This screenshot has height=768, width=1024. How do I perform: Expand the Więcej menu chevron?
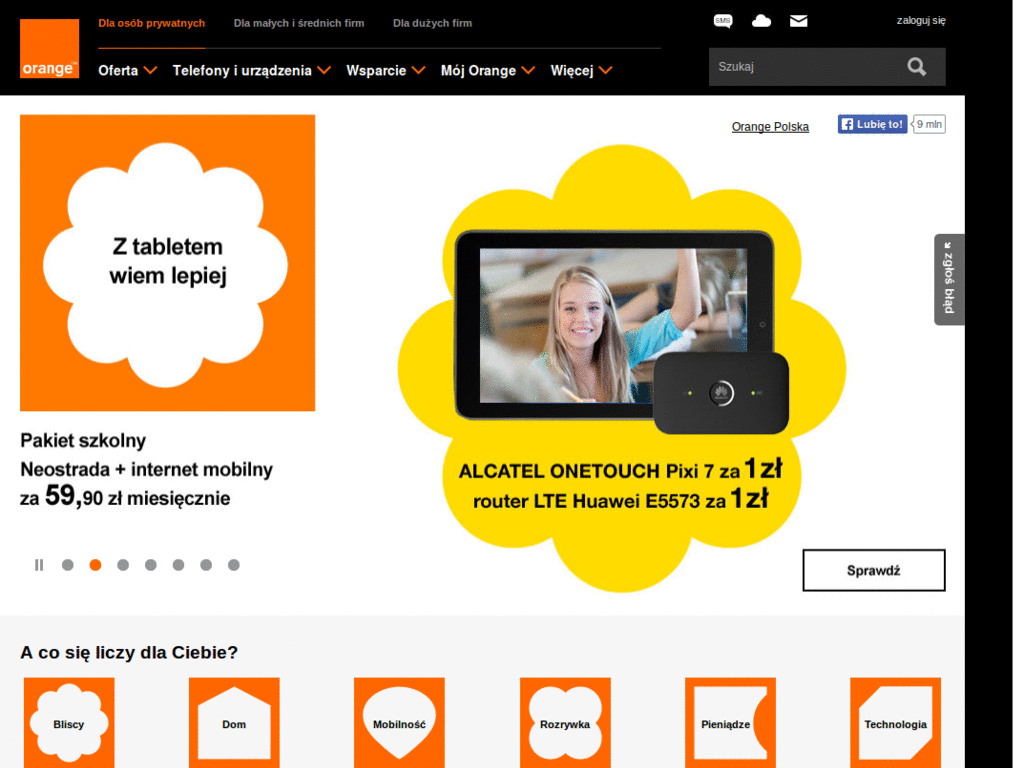(x=604, y=71)
